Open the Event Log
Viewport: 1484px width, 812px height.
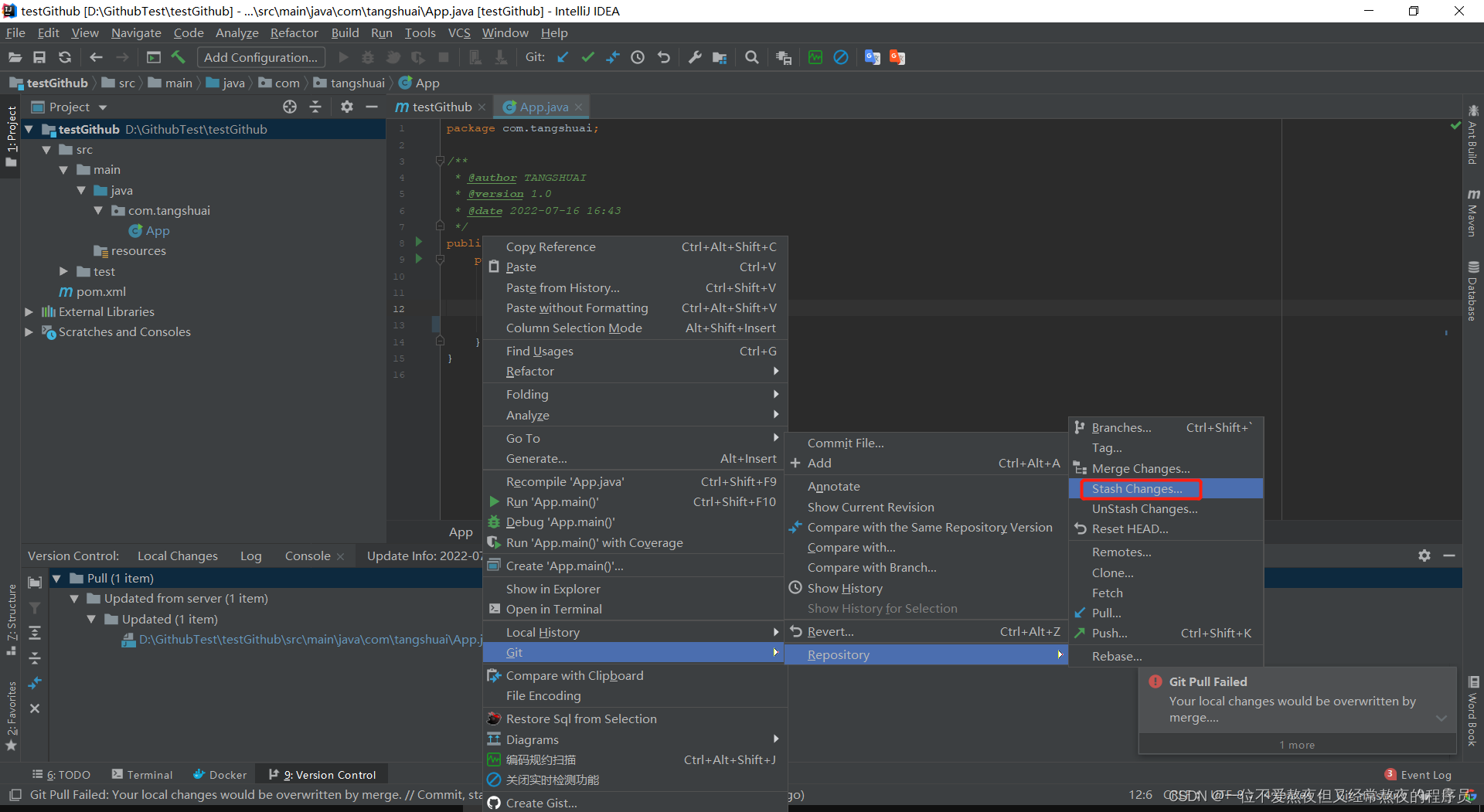pos(1418,774)
